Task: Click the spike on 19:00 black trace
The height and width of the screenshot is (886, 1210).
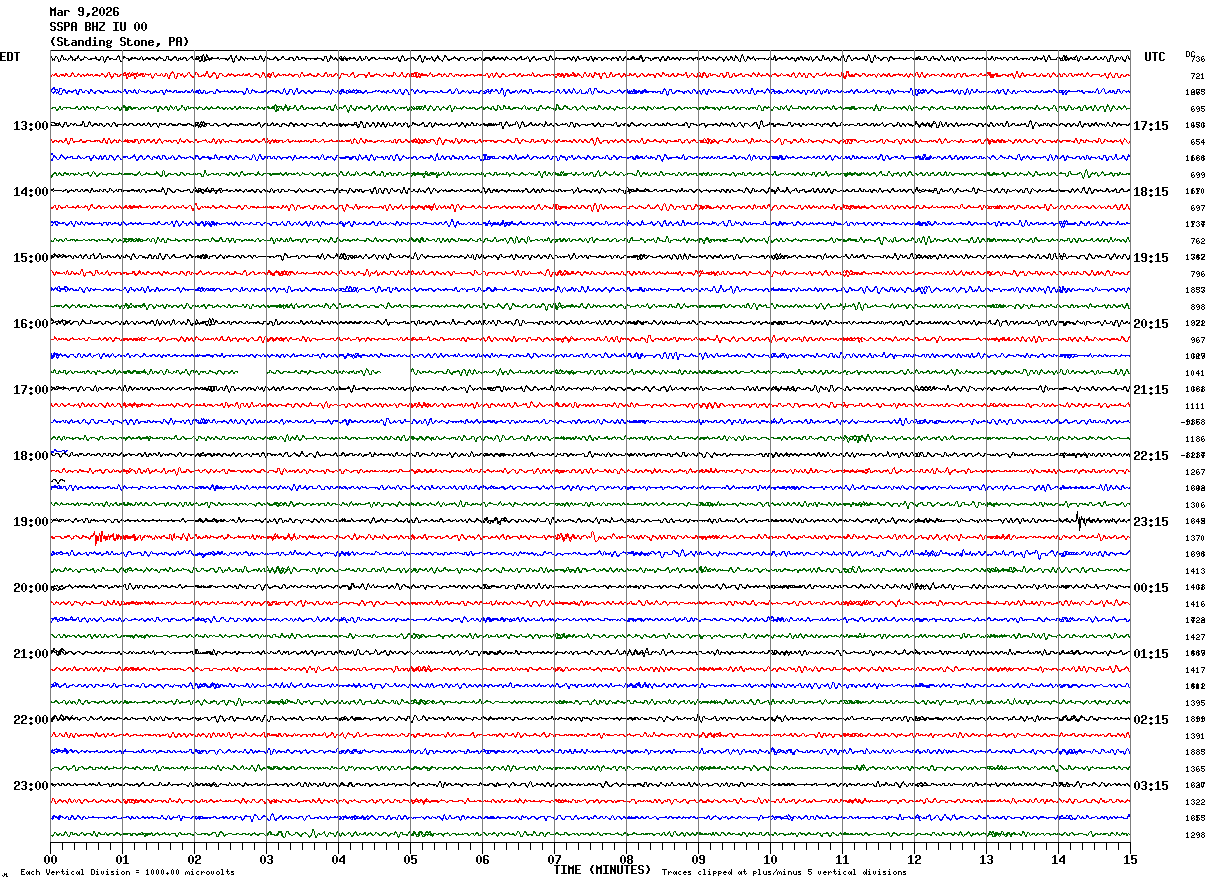Action: click(1080, 520)
